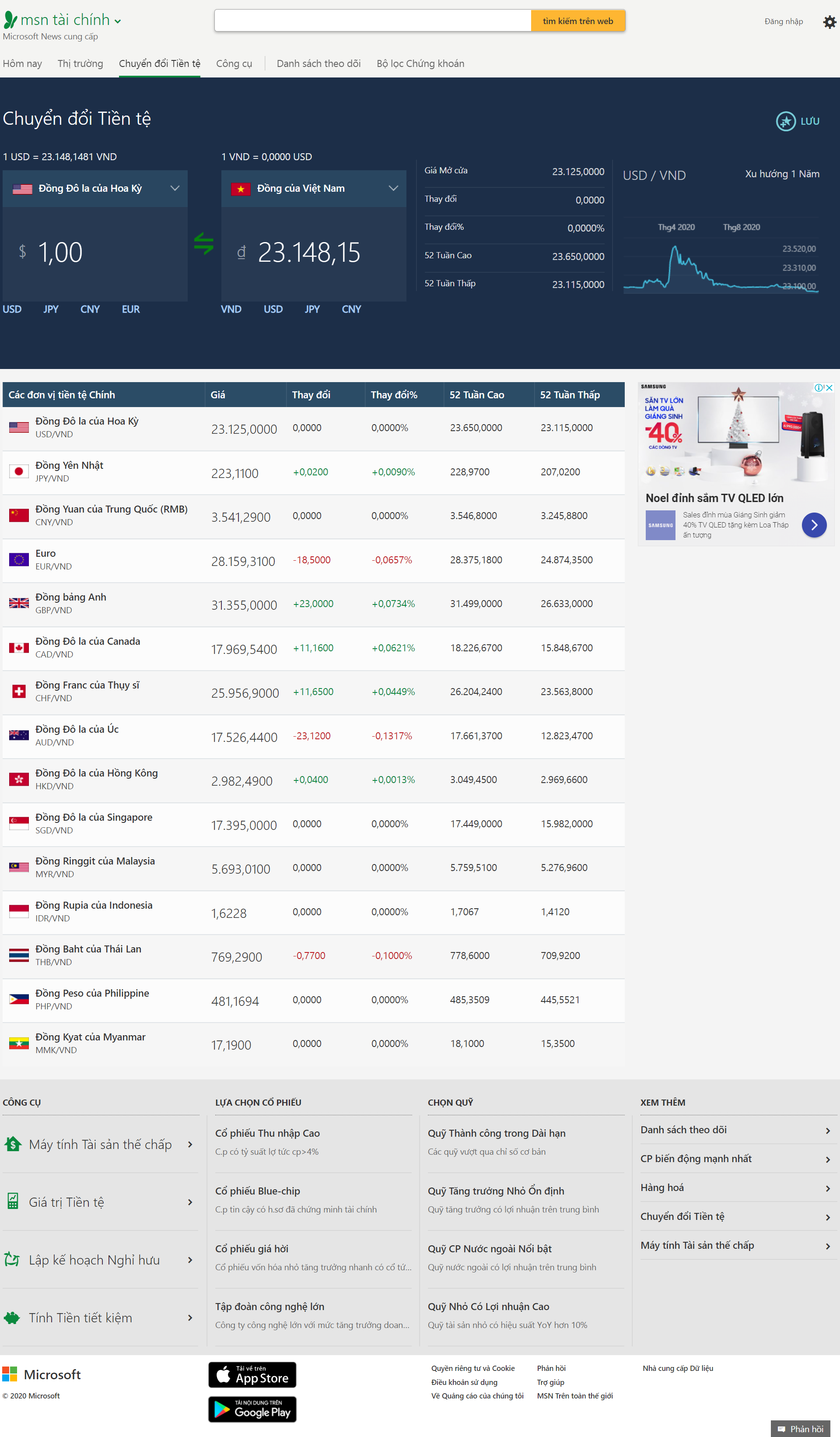The image size is (840, 1437).
Task: Click the Giá trị Tiền tệ calculator icon
Action: (x=13, y=1202)
